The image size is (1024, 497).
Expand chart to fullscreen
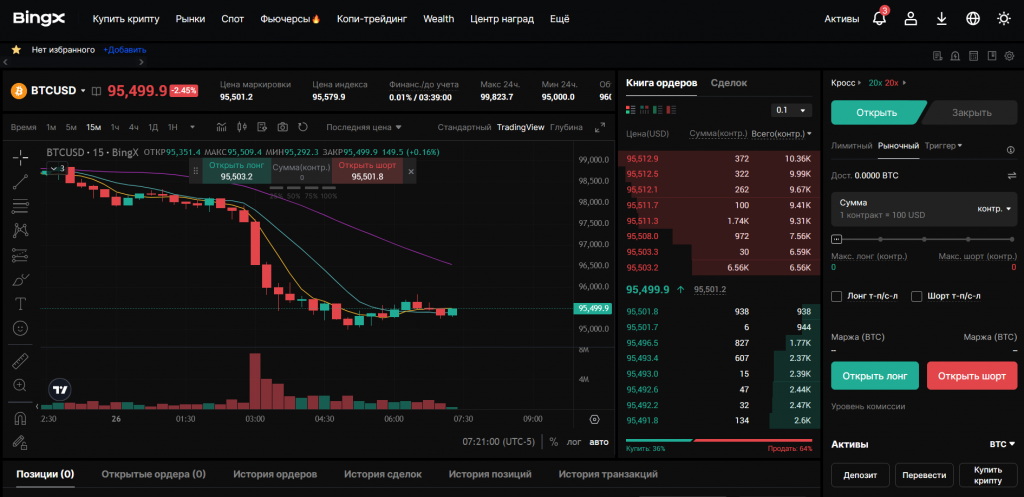coord(600,127)
